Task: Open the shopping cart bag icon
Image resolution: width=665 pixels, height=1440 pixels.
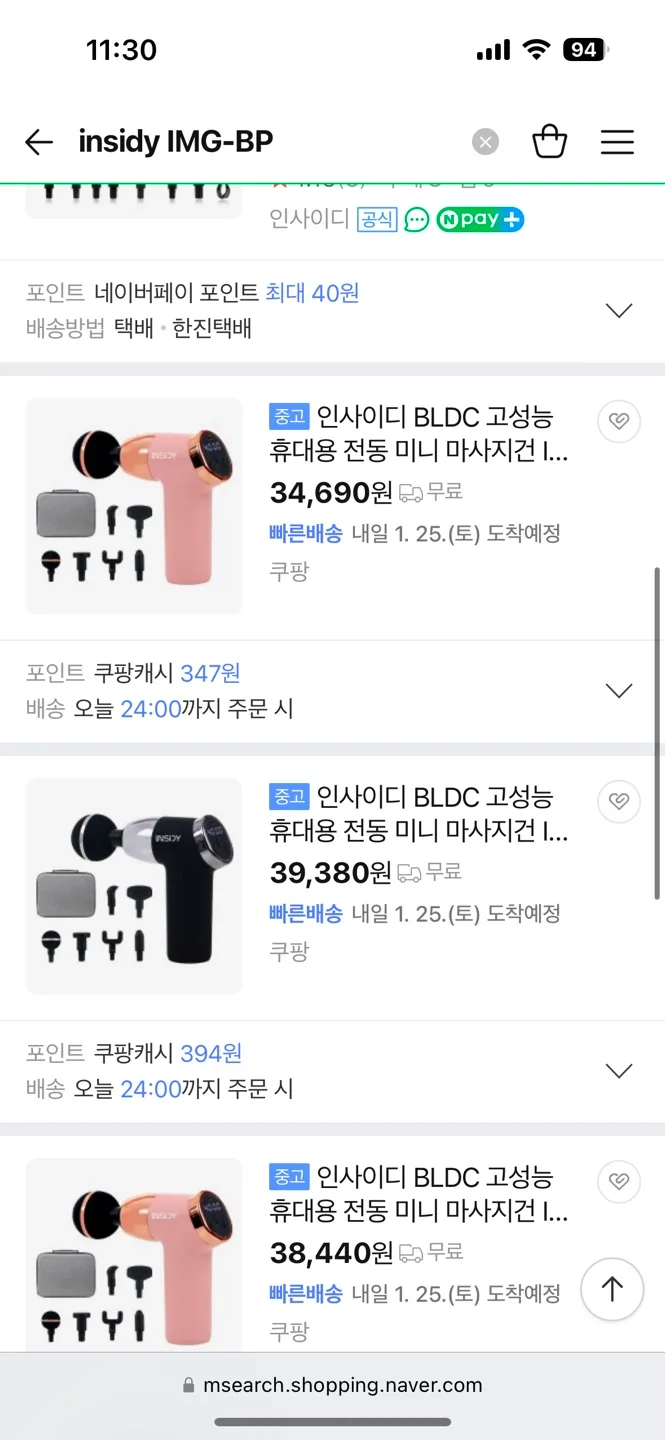Action: 549,141
